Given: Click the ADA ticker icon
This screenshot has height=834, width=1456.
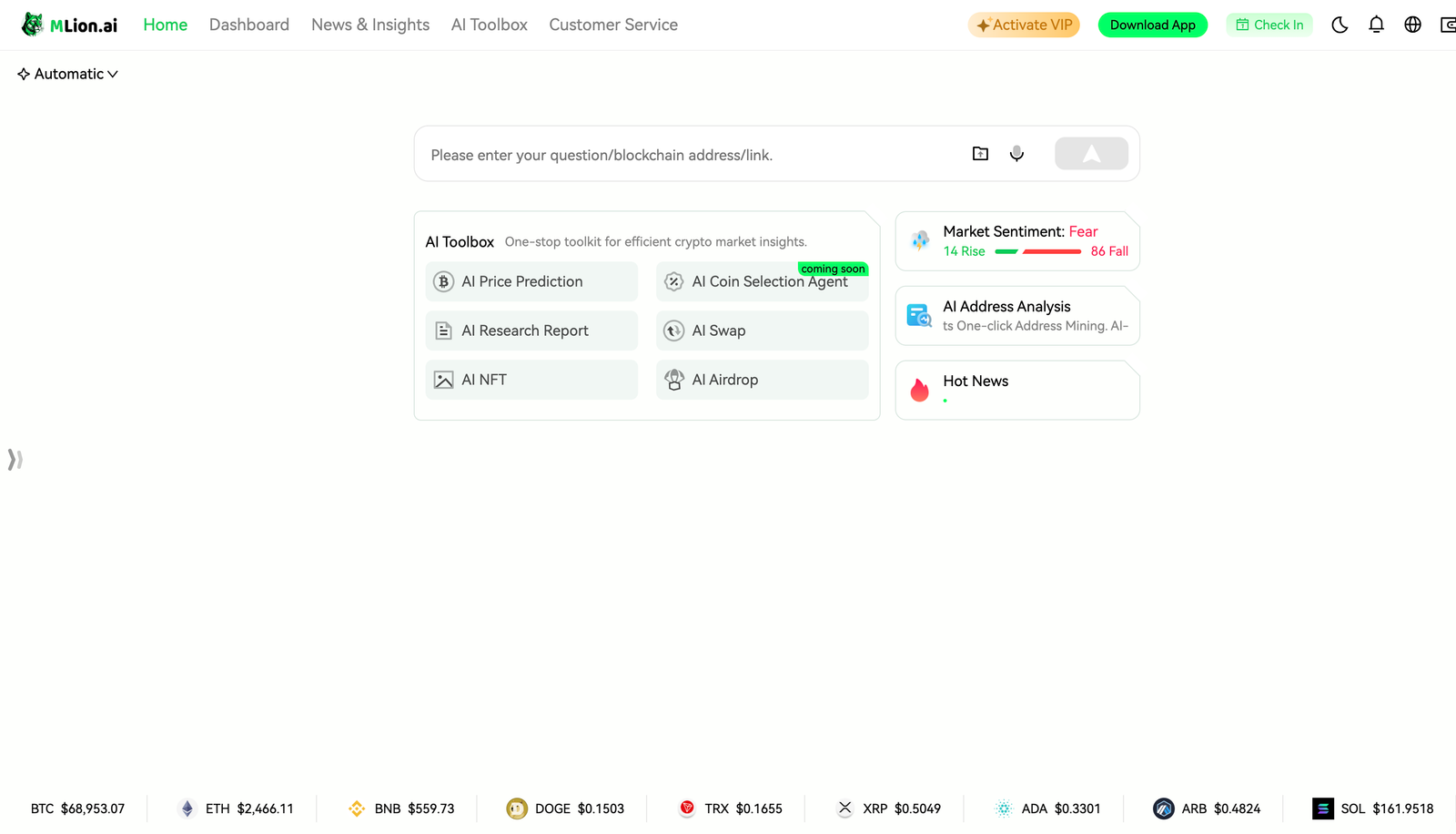Looking at the screenshot, I should click(x=1004, y=809).
